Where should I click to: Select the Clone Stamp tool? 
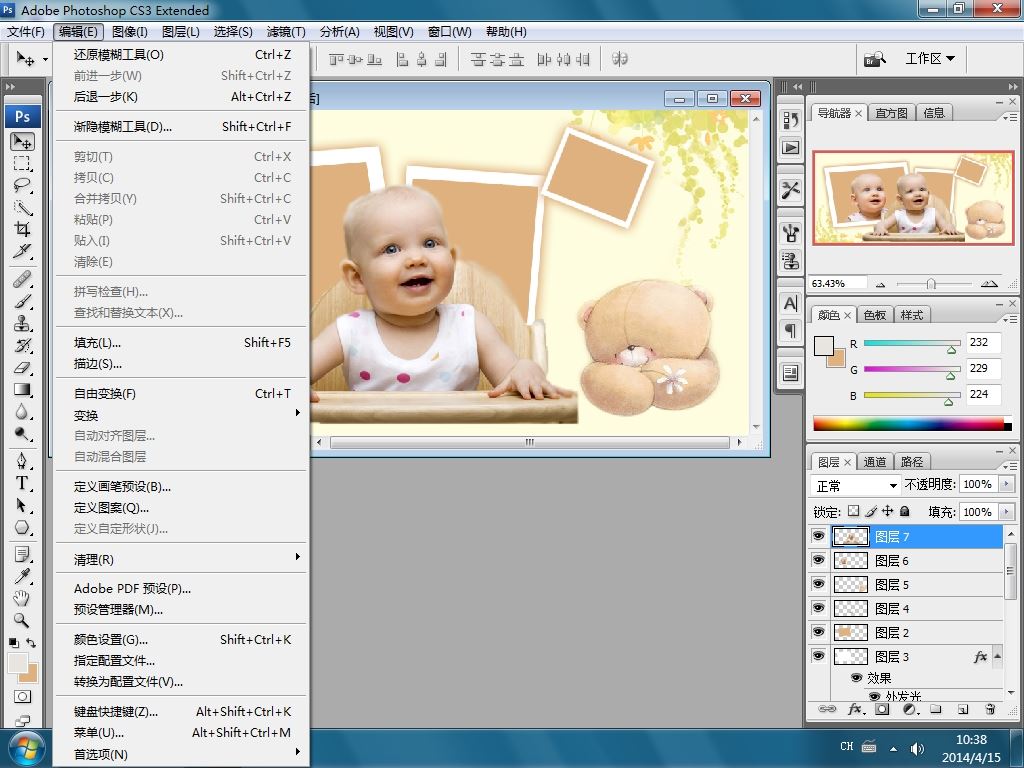[22, 323]
